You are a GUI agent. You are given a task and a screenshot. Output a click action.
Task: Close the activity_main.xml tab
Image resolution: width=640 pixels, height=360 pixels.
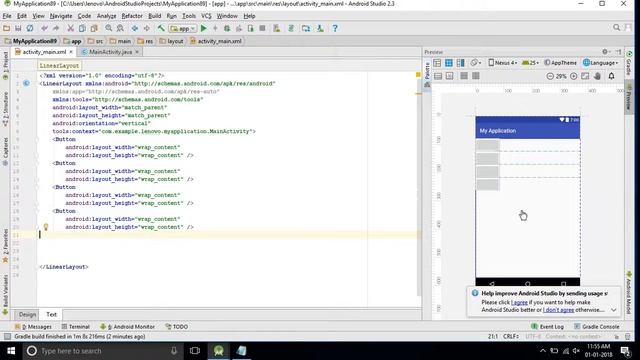(x=71, y=52)
